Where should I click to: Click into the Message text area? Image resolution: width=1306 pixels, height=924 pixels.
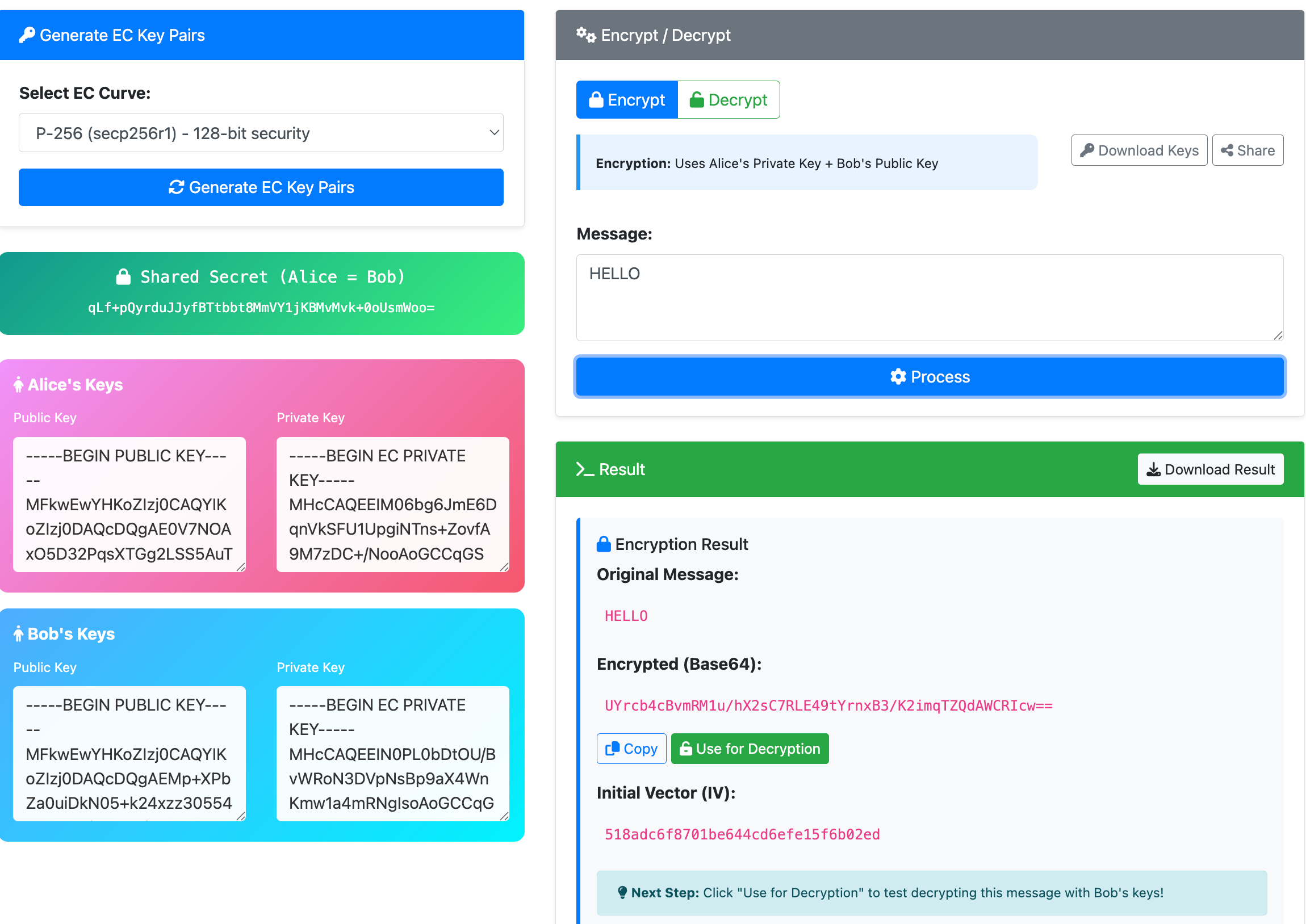click(930, 297)
